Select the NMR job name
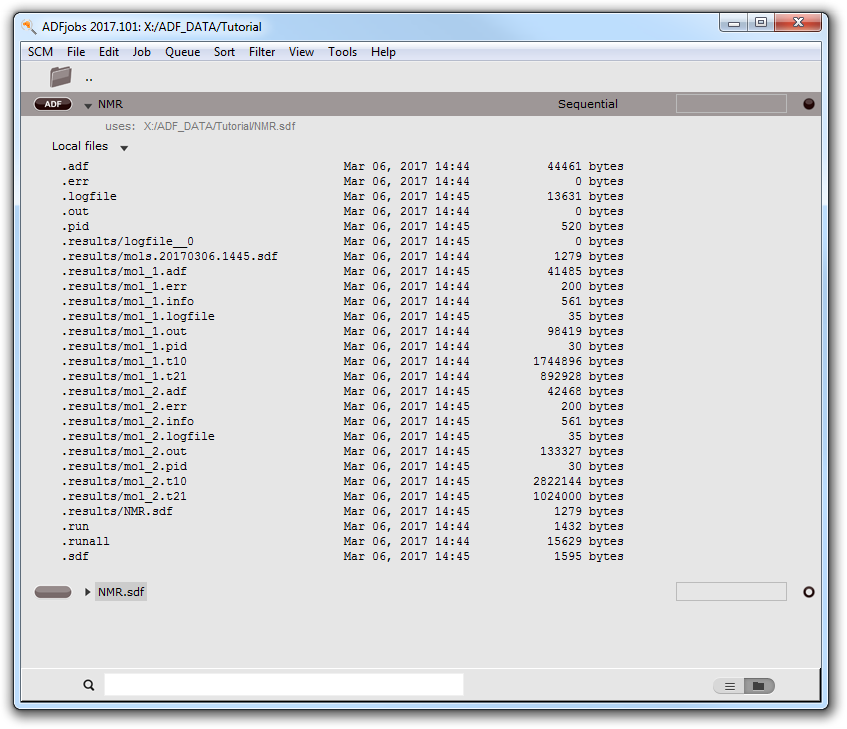 (x=110, y=104)
